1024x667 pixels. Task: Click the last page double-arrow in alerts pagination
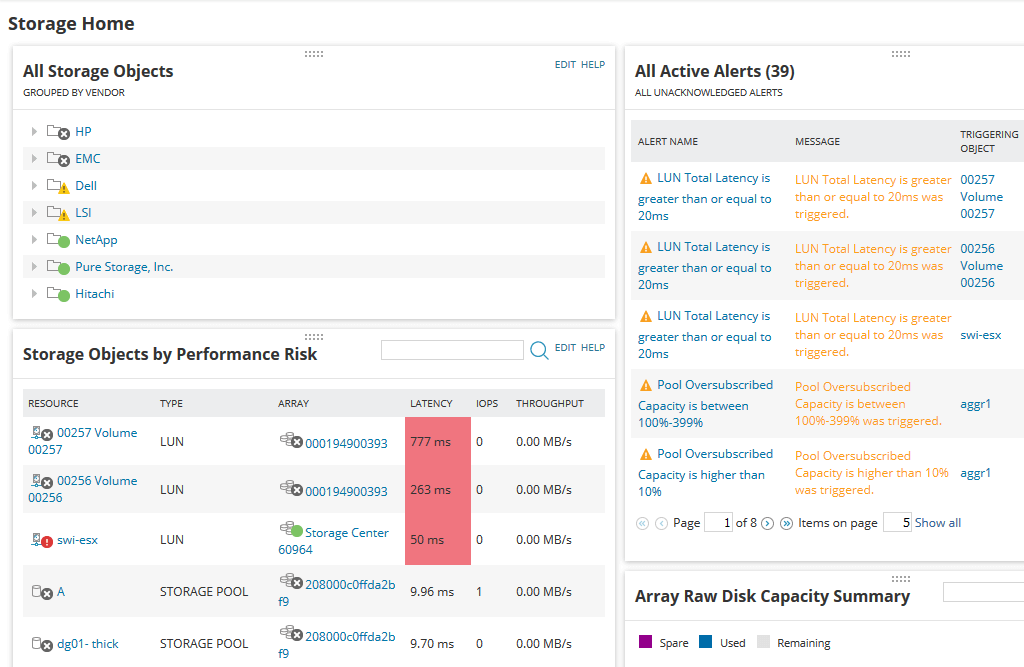click(786, 522)
